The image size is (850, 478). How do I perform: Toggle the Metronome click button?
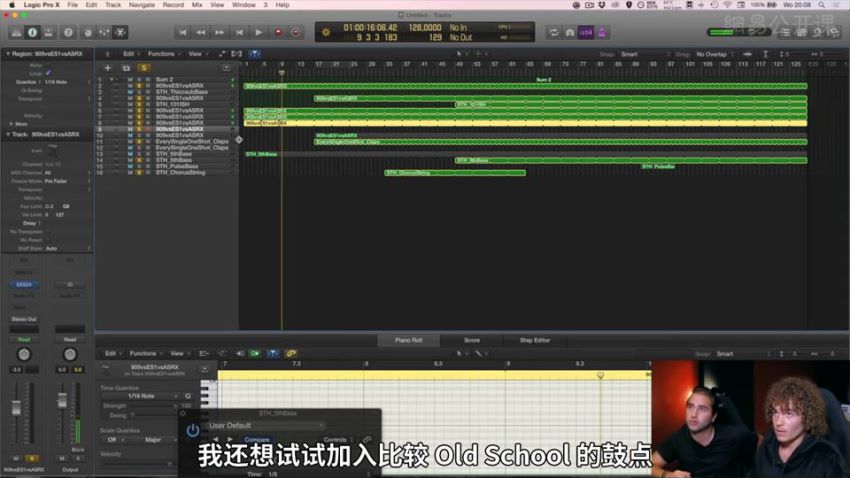point(602,33)
